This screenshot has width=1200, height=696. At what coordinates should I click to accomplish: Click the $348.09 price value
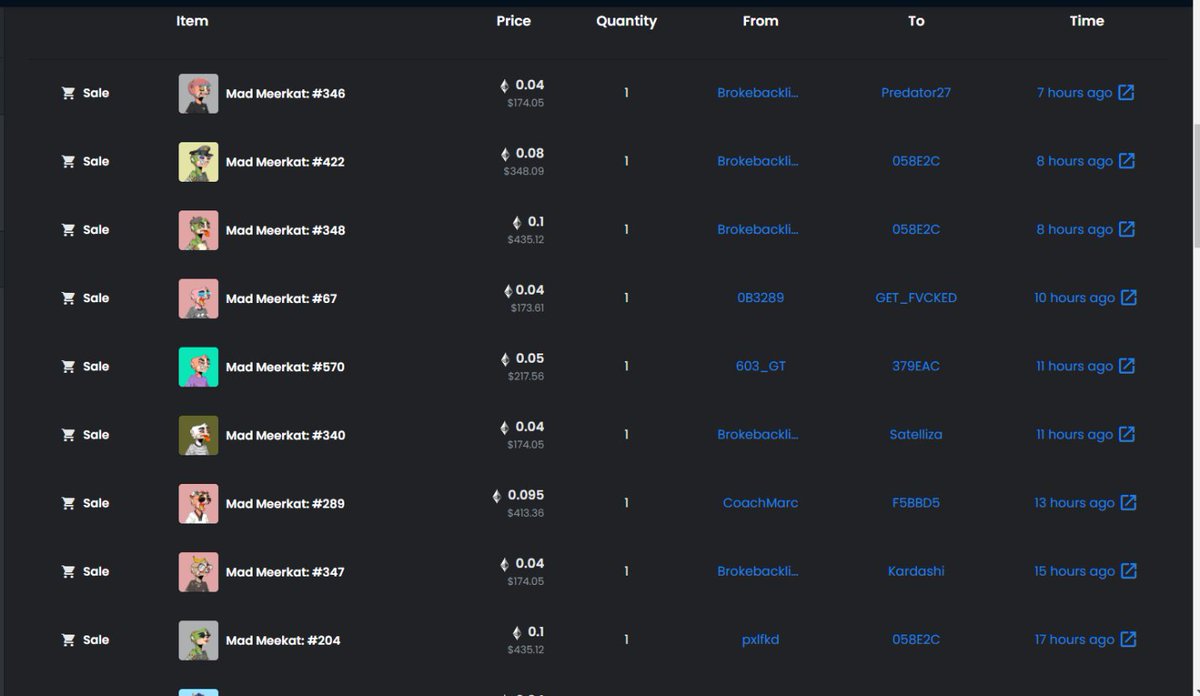point(524,171)
